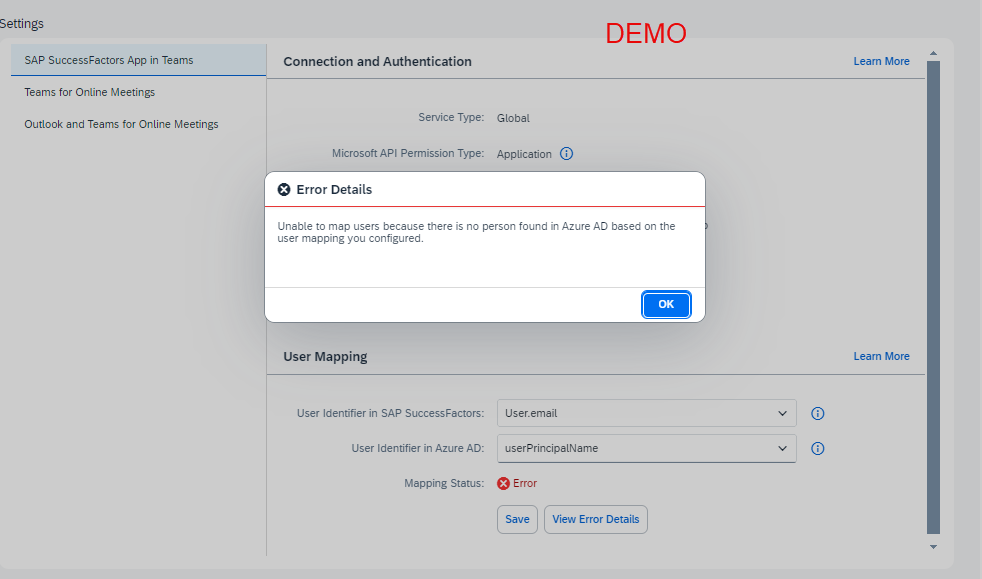Click the 'Application' permission type value
Viewport: 982px width, 579px height.
524,154
